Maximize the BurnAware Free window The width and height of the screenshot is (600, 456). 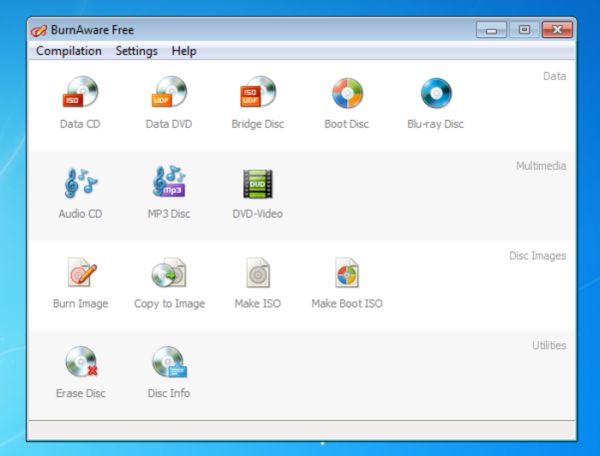pyautogui.click(x=524, y=29)
